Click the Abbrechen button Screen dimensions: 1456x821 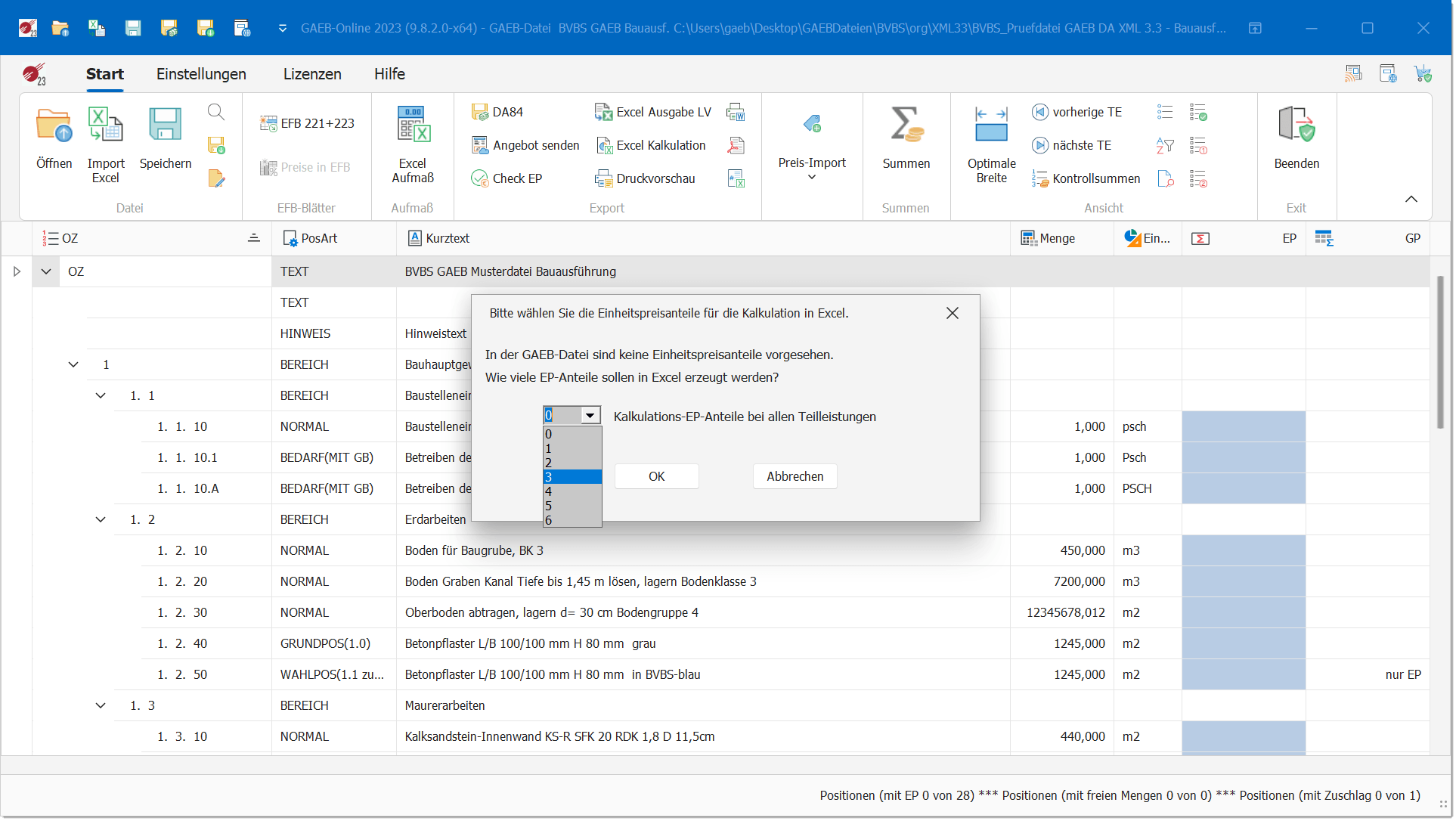795,476
